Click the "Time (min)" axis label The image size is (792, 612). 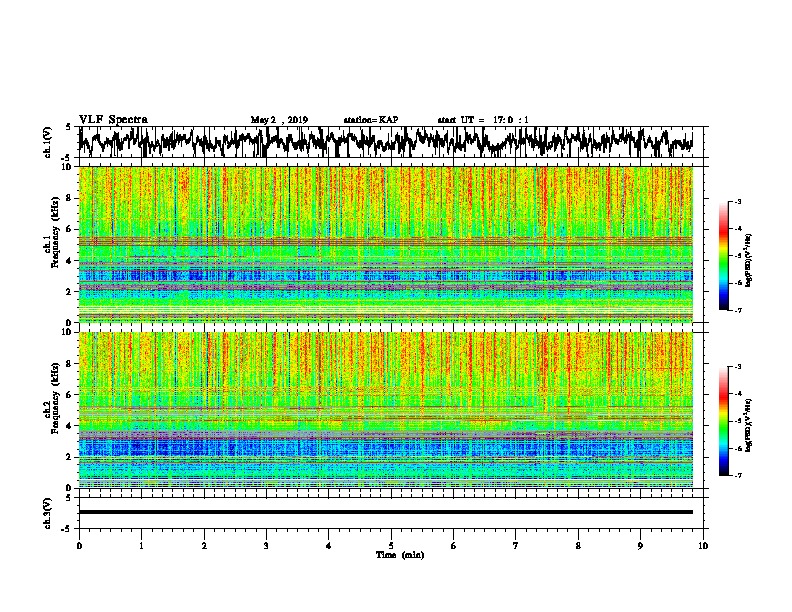[400, 555]
